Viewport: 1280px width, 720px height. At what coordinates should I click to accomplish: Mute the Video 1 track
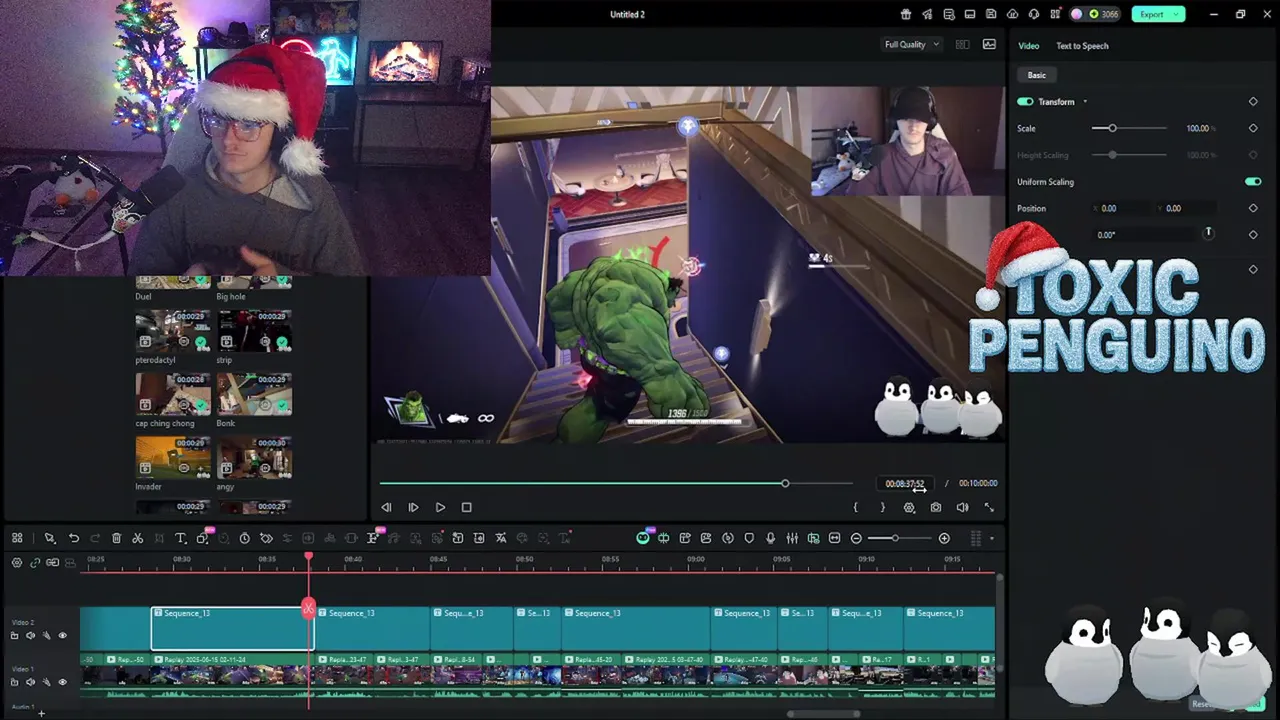30,682
